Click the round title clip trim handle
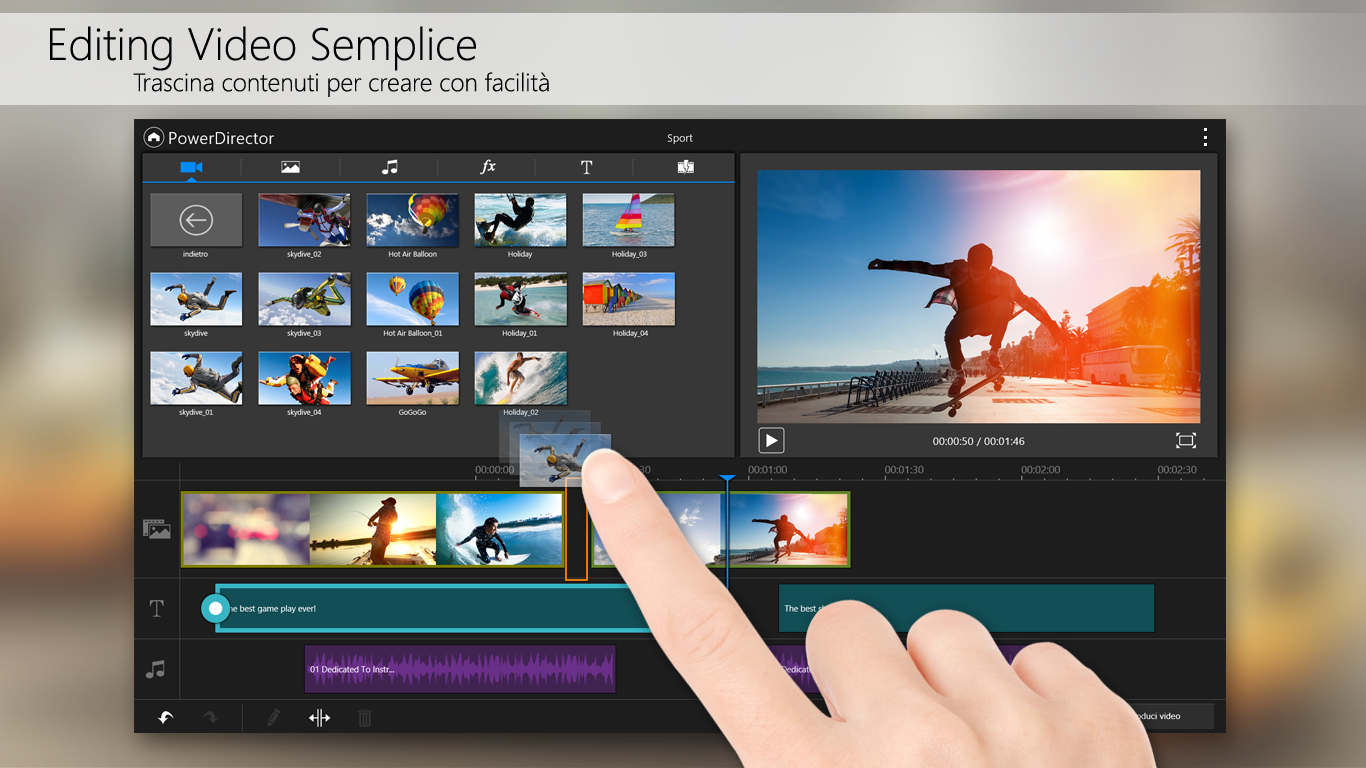 tap(215, 608)
